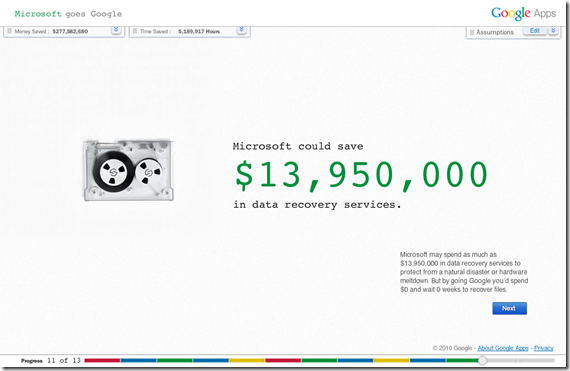Click the data tape cartridge image

pyautogui.click(x=128, y=170)
